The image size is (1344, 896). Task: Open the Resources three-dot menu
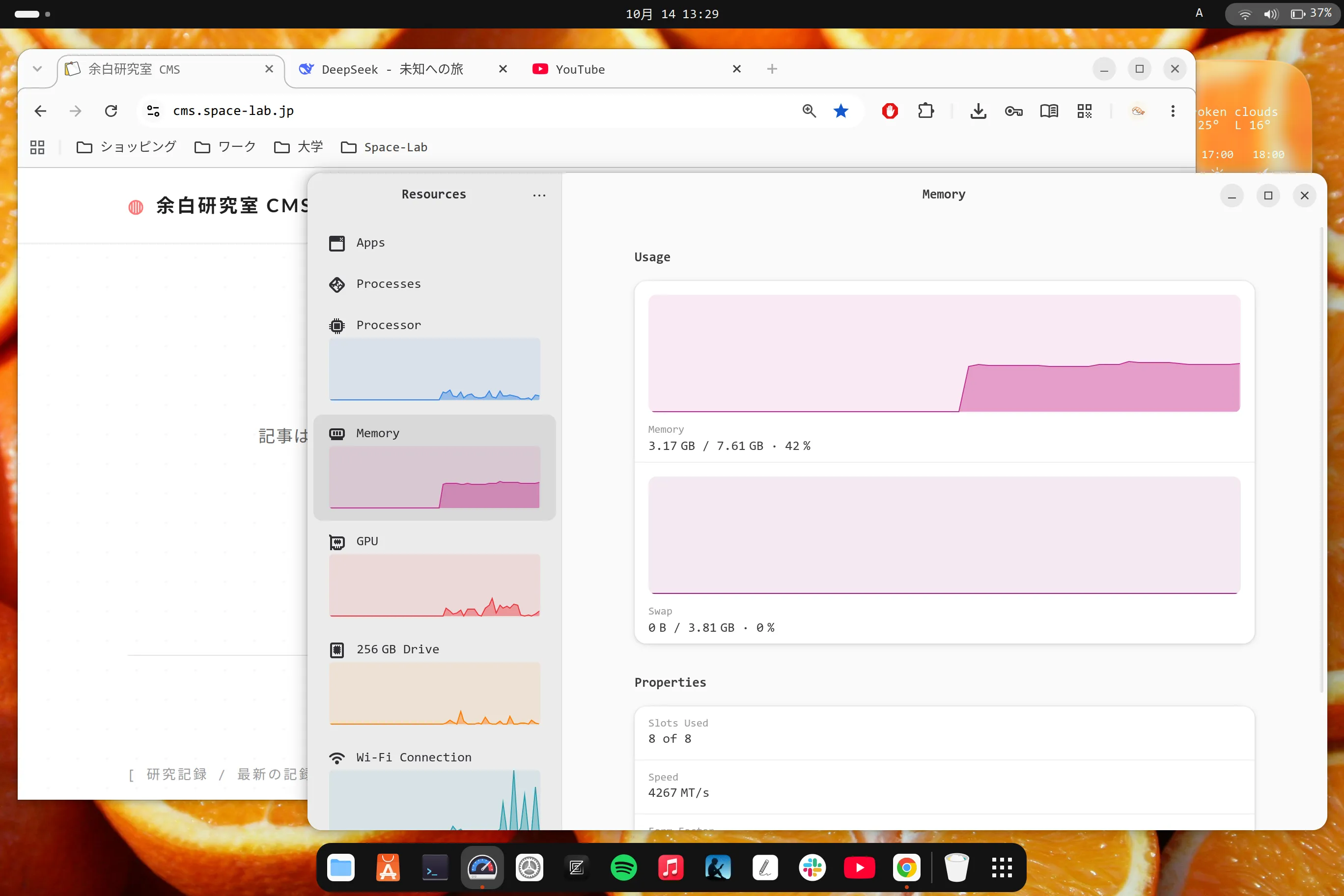point(539,195)
